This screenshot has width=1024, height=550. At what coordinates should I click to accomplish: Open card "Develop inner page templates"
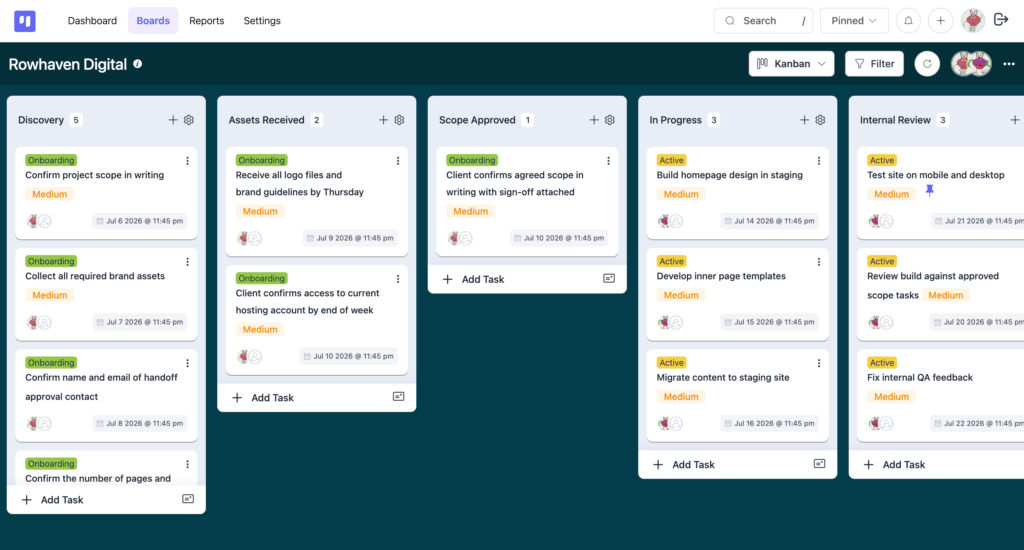pos(721,276)
